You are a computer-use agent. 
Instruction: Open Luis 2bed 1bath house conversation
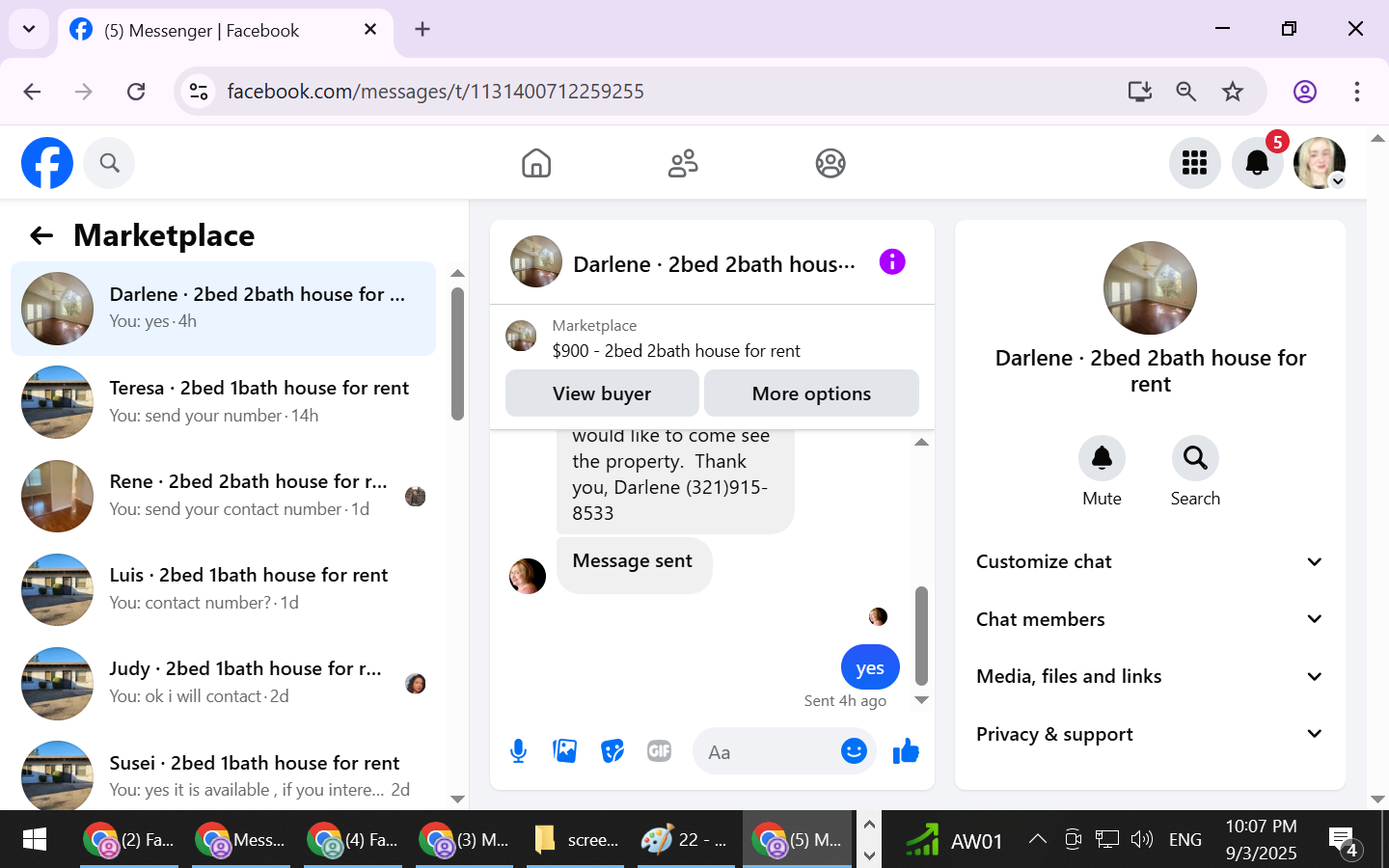coord(223,589)
